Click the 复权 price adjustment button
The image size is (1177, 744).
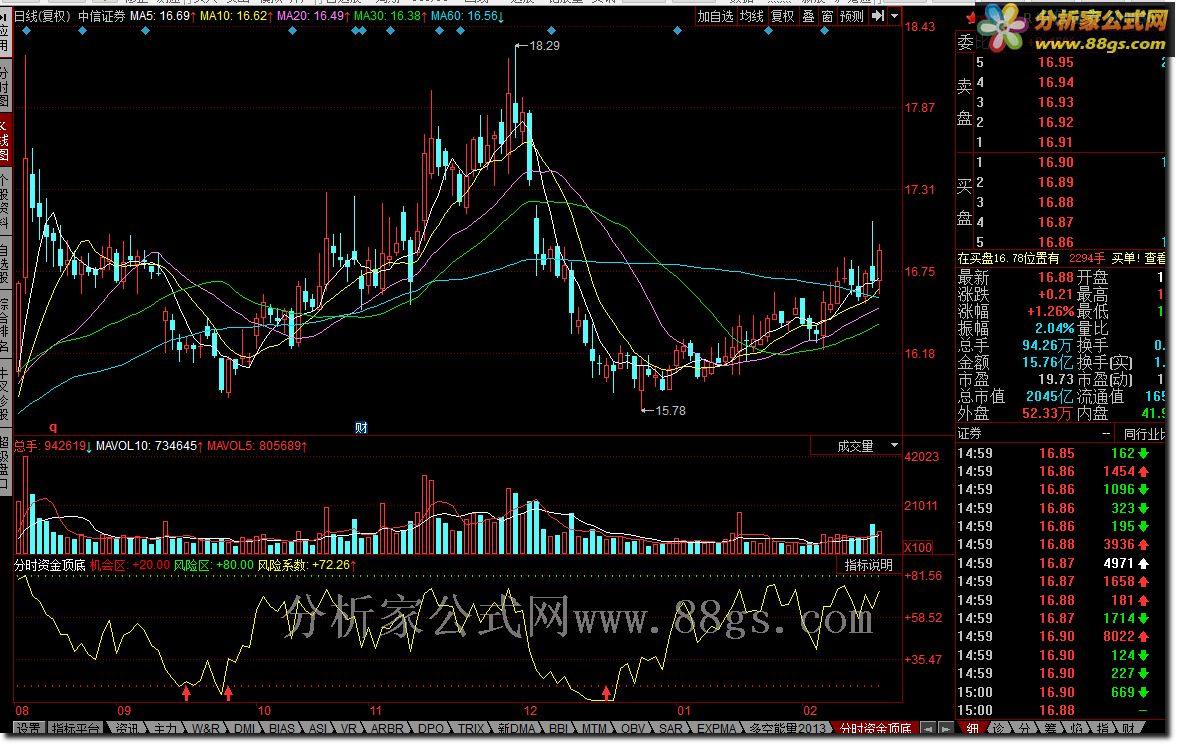pyautogui.click(x=782, y=16)
